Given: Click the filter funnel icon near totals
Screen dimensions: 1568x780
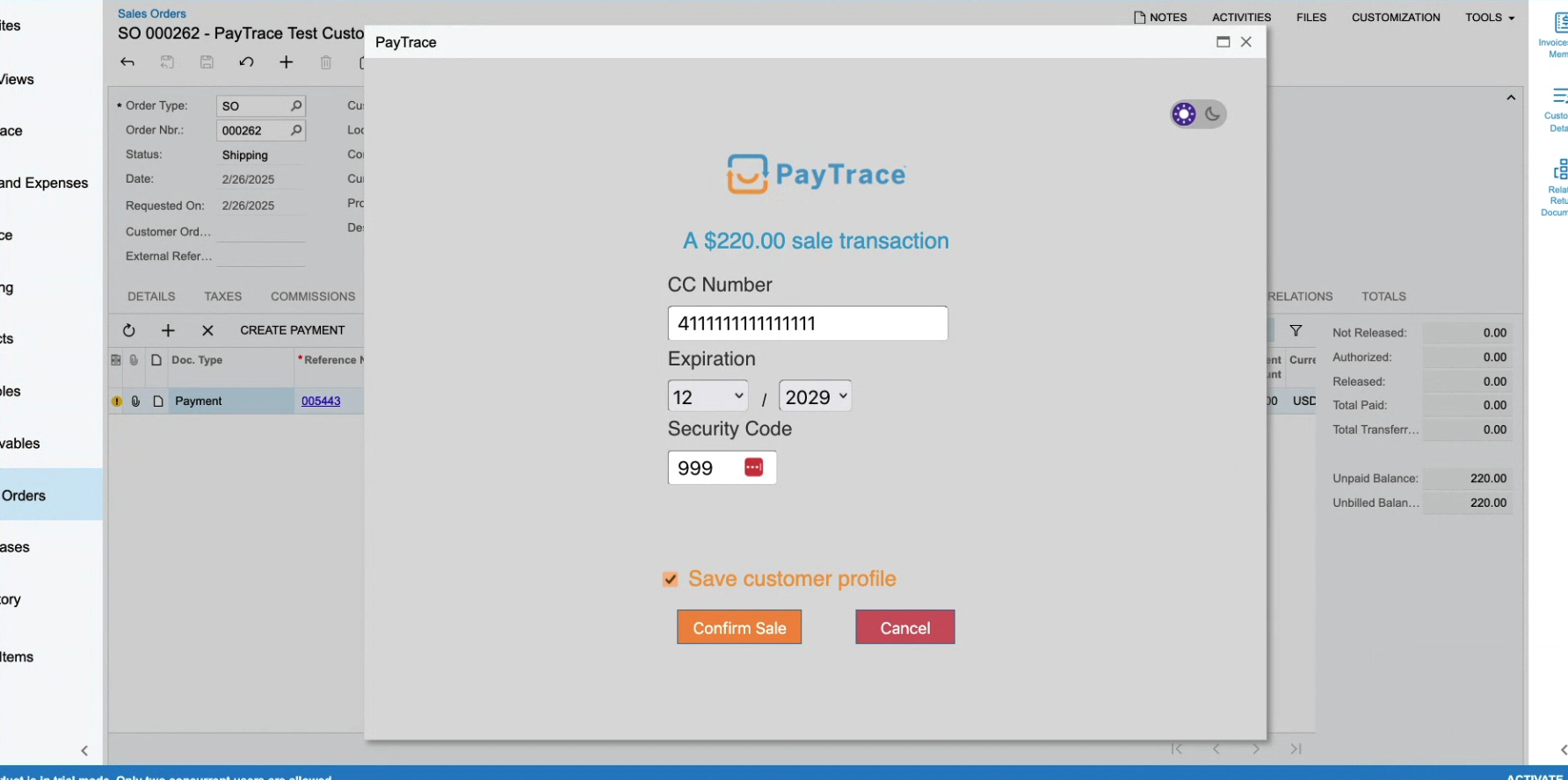Looking at the screenshot, I should click(1296, 331).
